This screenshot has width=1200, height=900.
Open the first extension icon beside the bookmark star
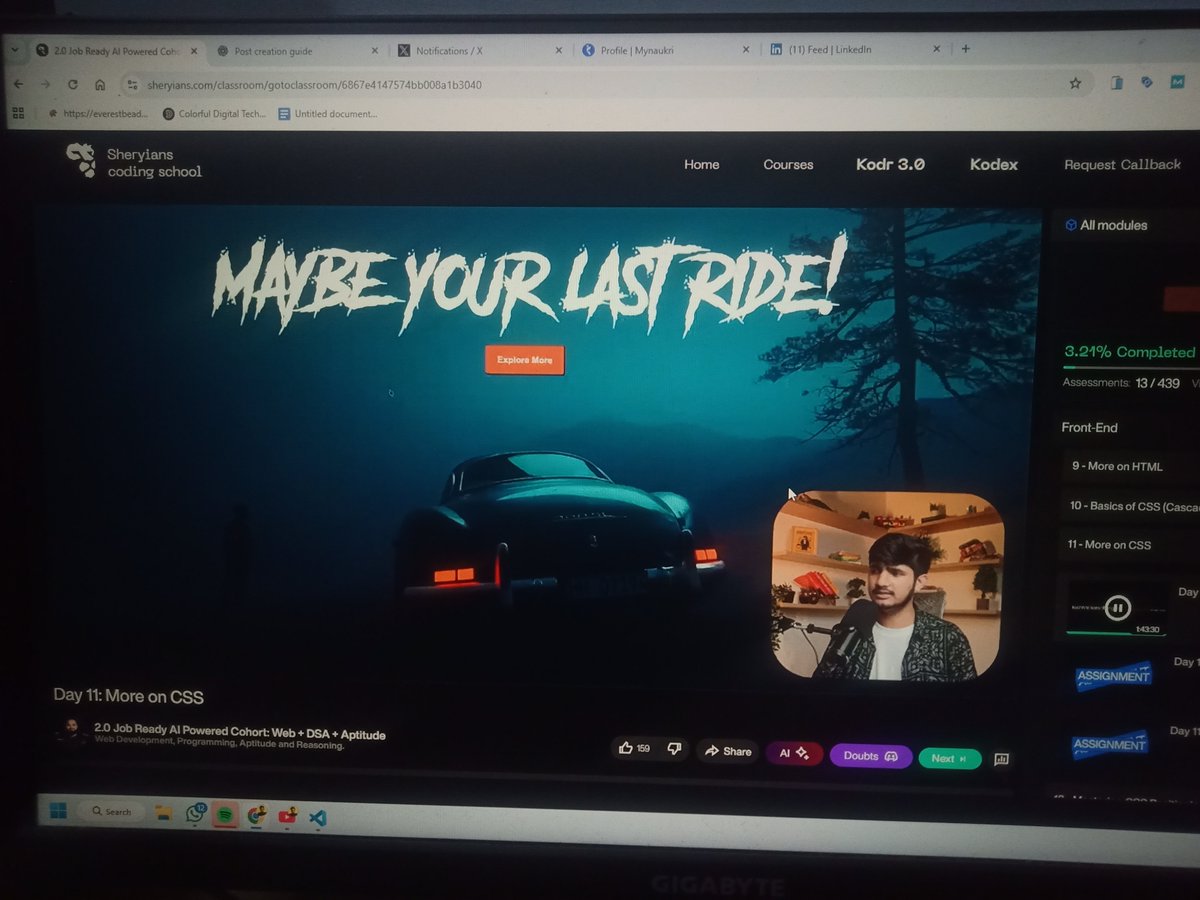click(1118, 82)
